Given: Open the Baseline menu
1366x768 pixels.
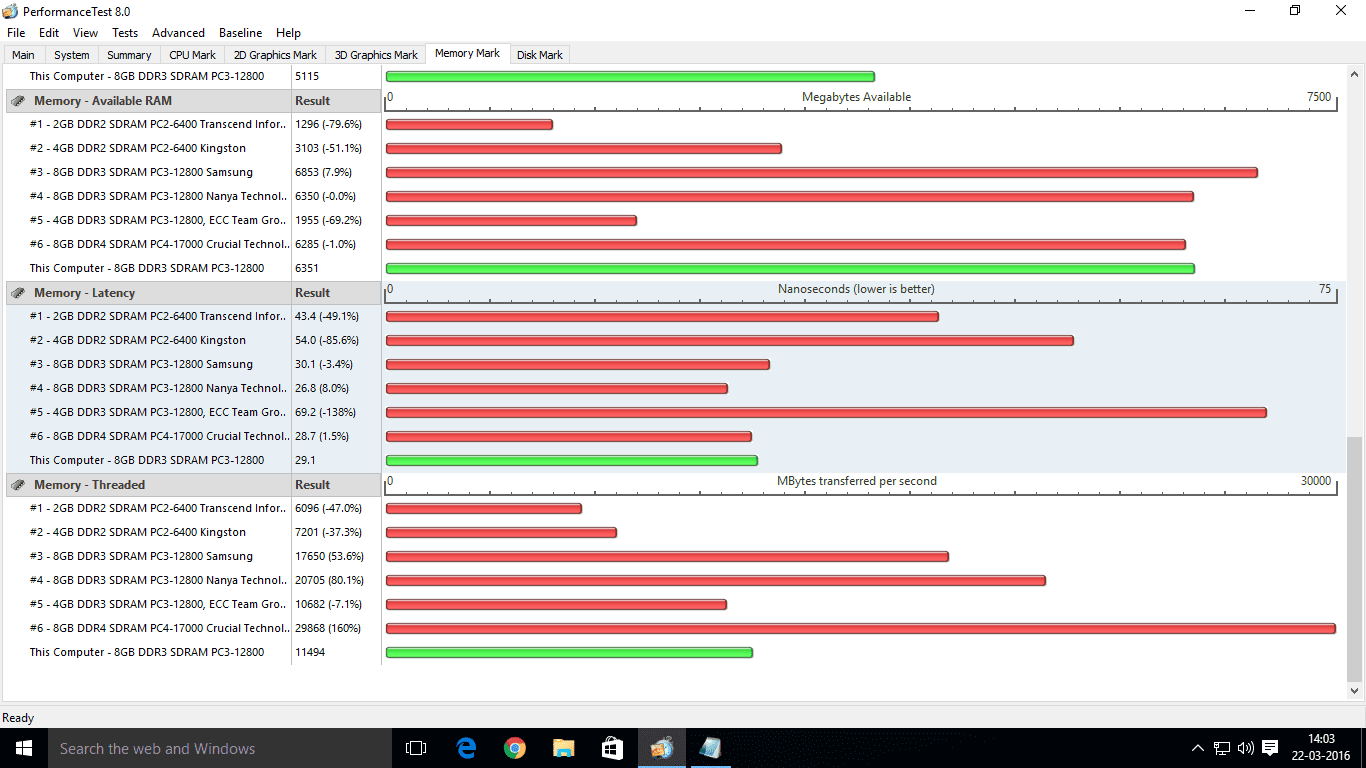Looking at the screenshot, I should 240,33.
